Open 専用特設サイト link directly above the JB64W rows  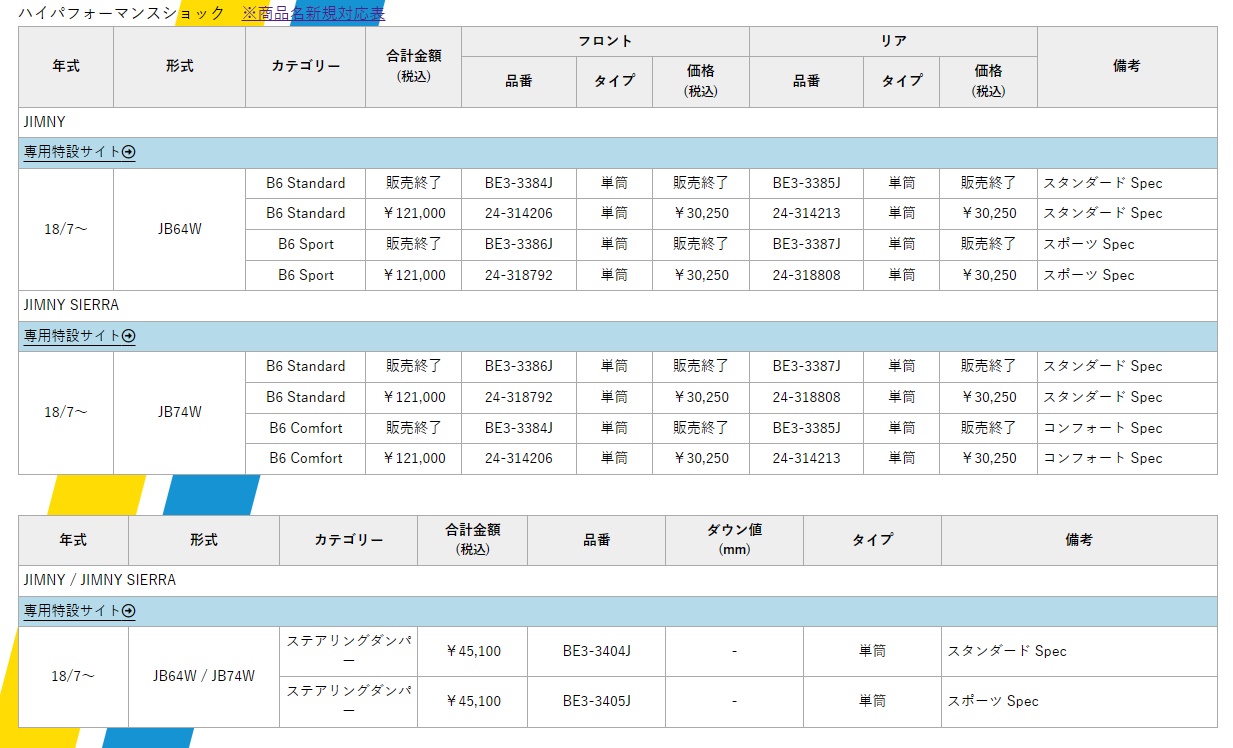click(80, 152)
